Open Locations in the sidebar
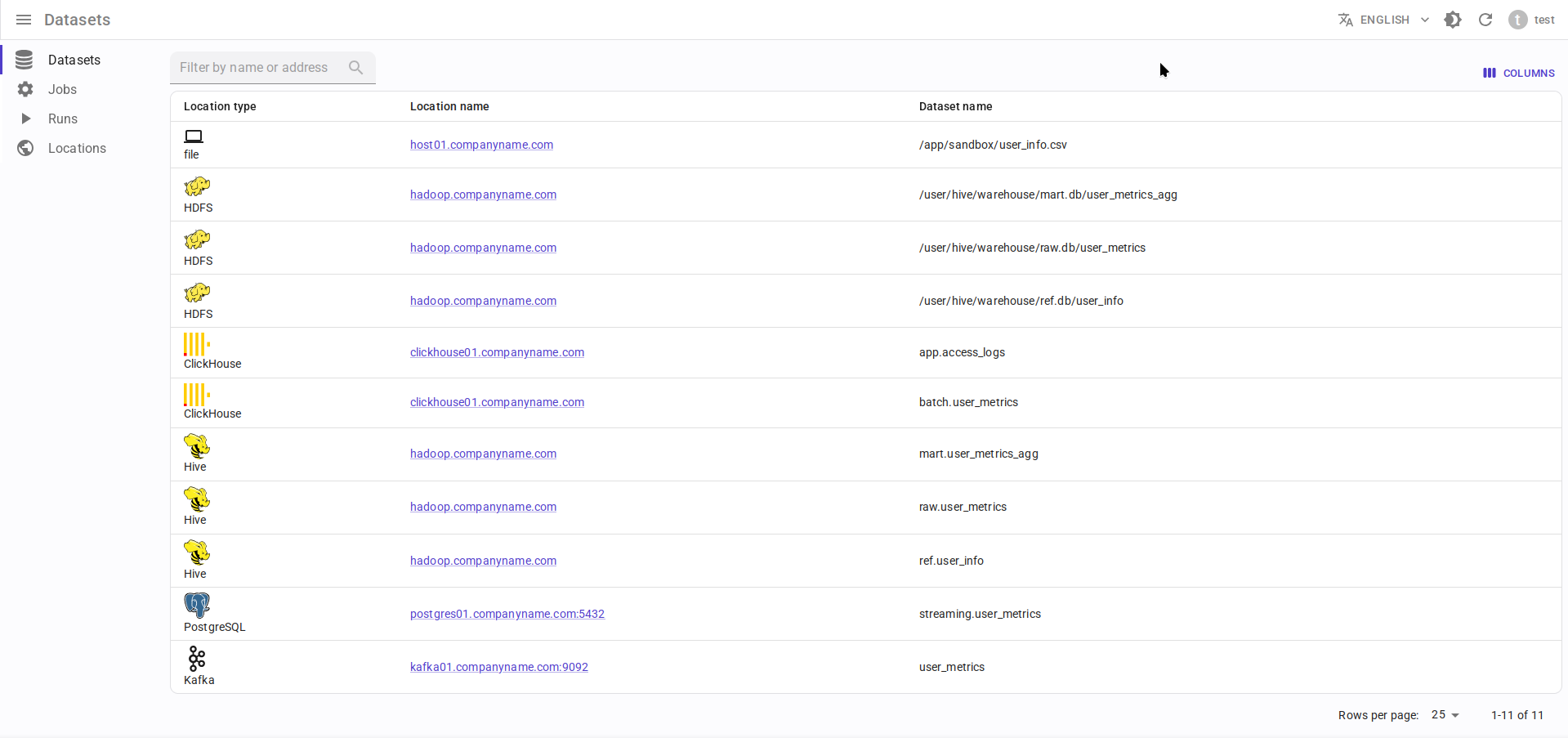Screen dimensions: 1568x738 pos(77,148)
